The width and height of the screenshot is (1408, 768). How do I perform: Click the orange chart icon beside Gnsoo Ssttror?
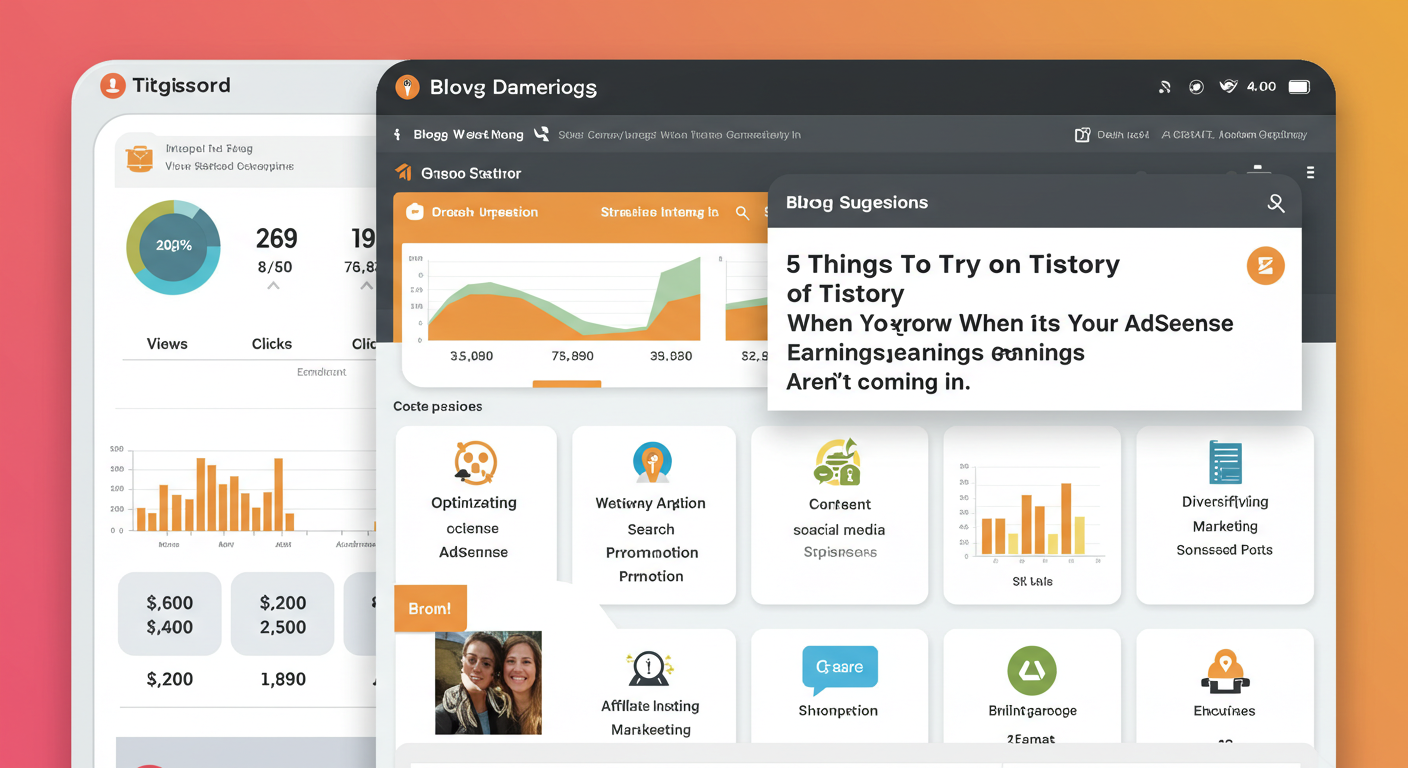tap(404, 172)
